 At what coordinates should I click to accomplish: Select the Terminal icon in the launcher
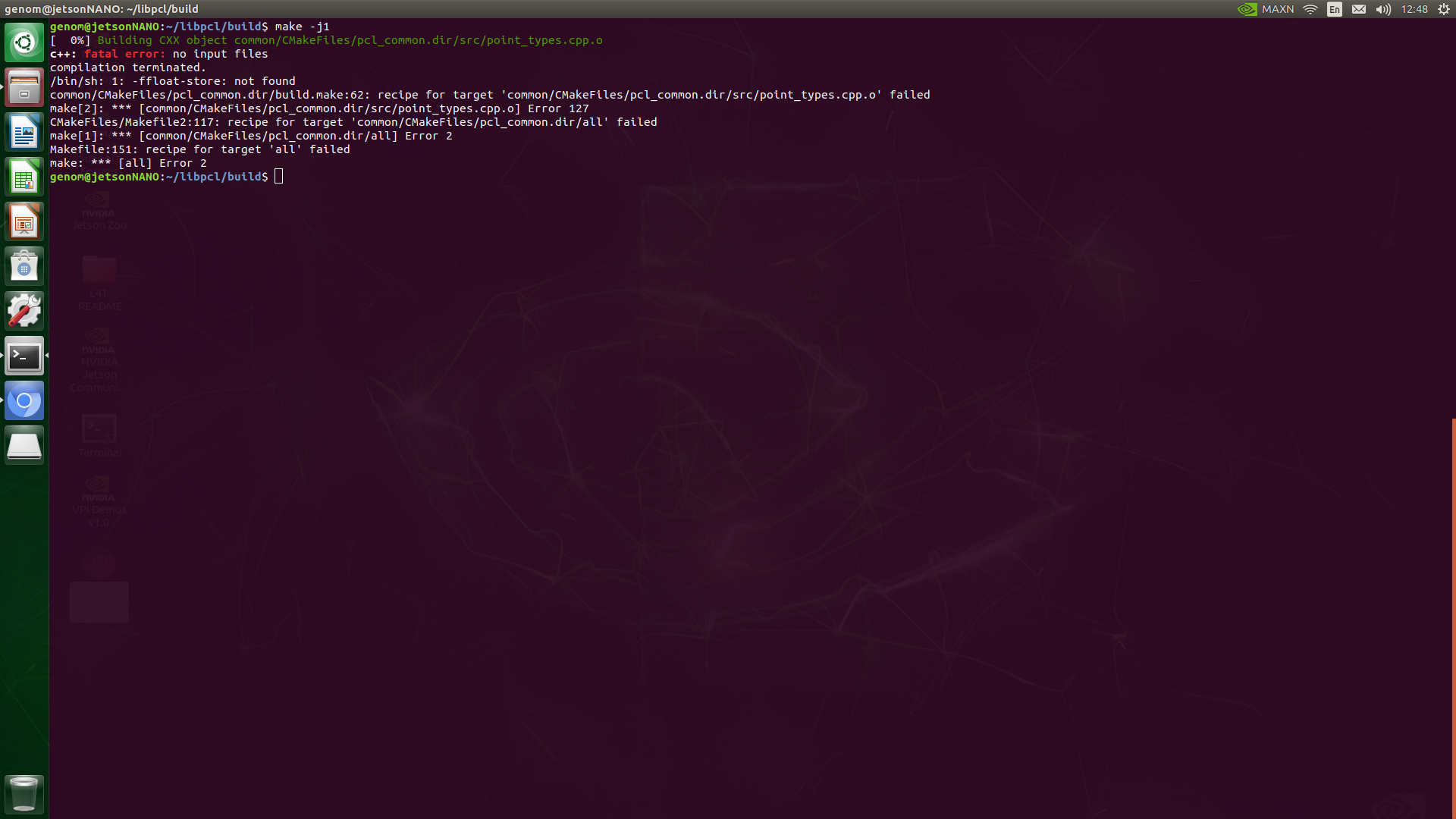24,356
